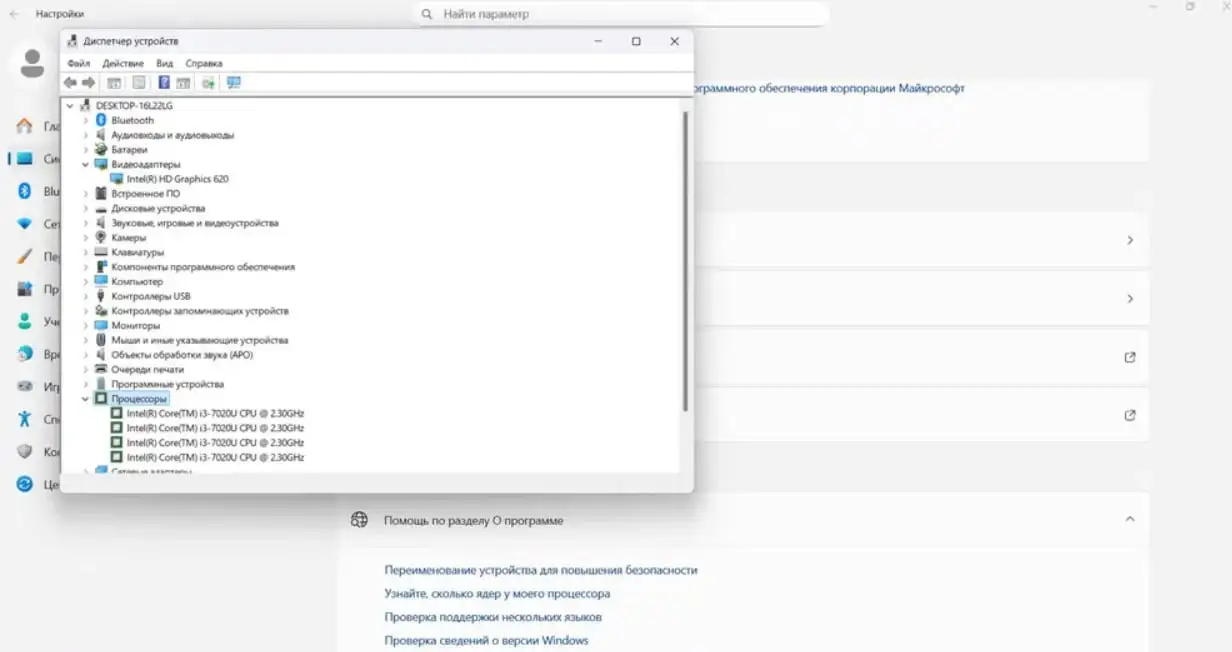Collapse the Видеоадаптеры node

pyautogui.click(x=85, y=164)
